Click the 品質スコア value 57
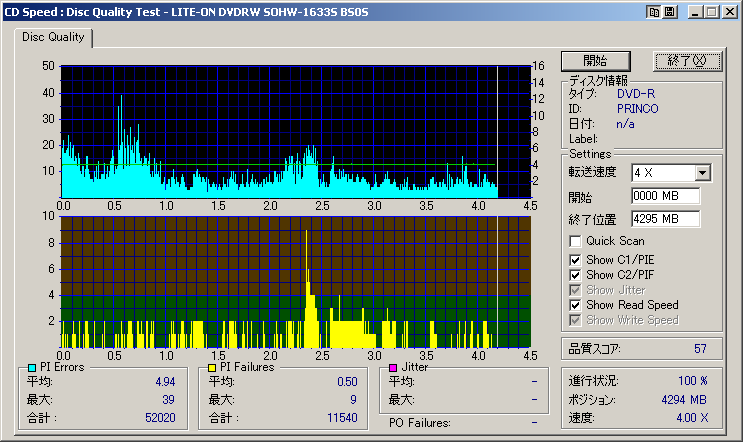This screenshot has width=743, height=442. coord(700,349)
